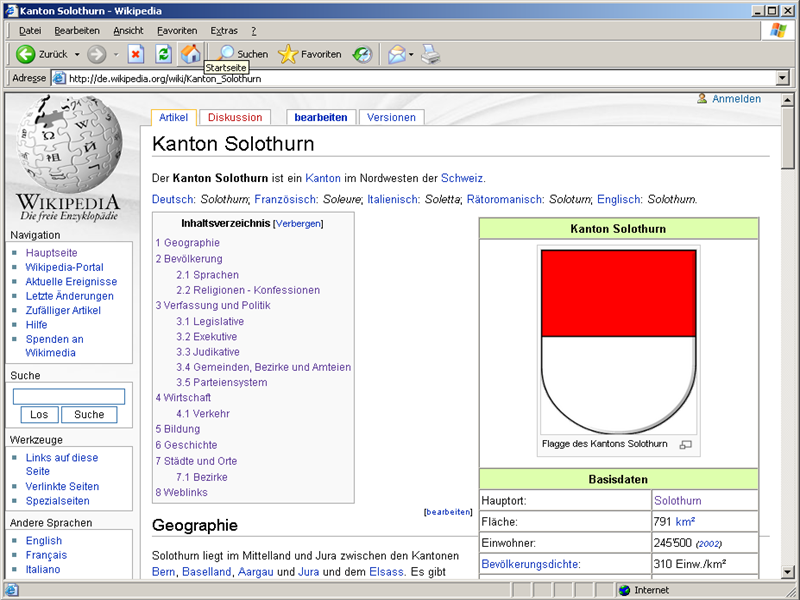This screenshot has width=800, height=600.
Task: Open the Versionen tab
Action: coord(391,117)
